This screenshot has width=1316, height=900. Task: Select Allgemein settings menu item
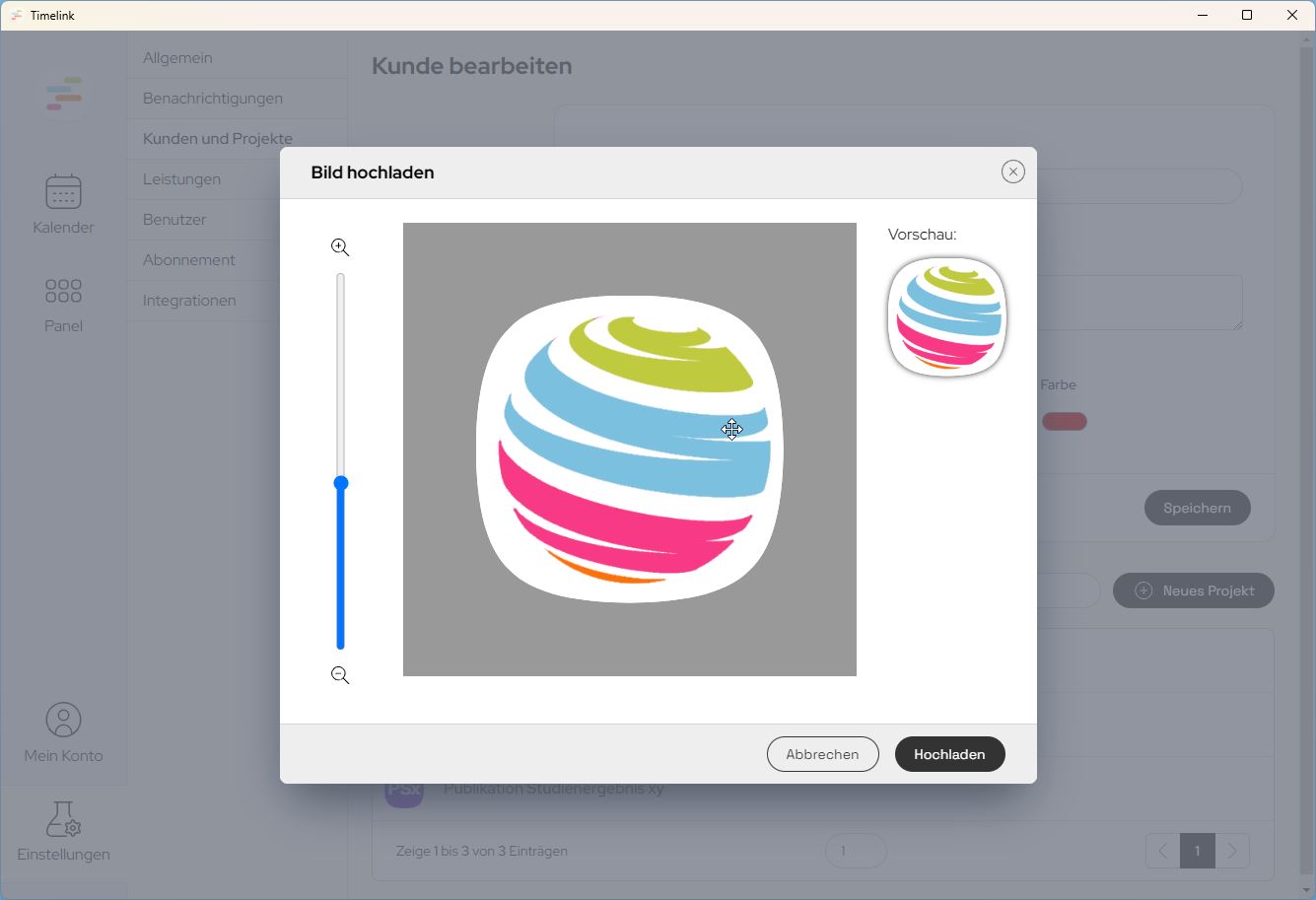click(x=237, y=58)
